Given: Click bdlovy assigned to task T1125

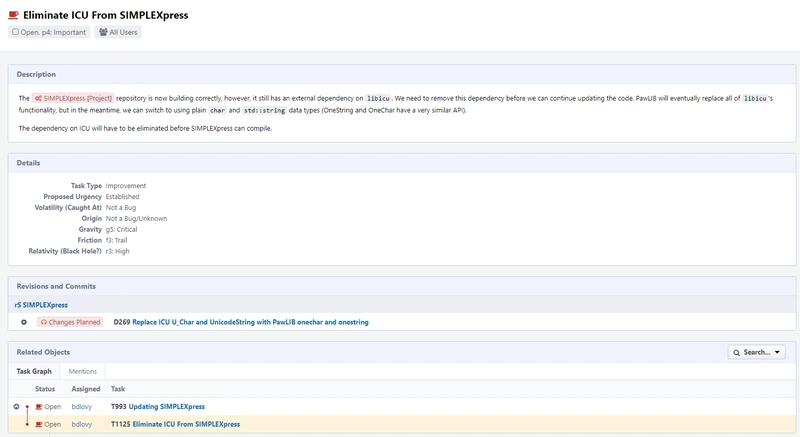Looking at the screenshot, I should 82,424.
